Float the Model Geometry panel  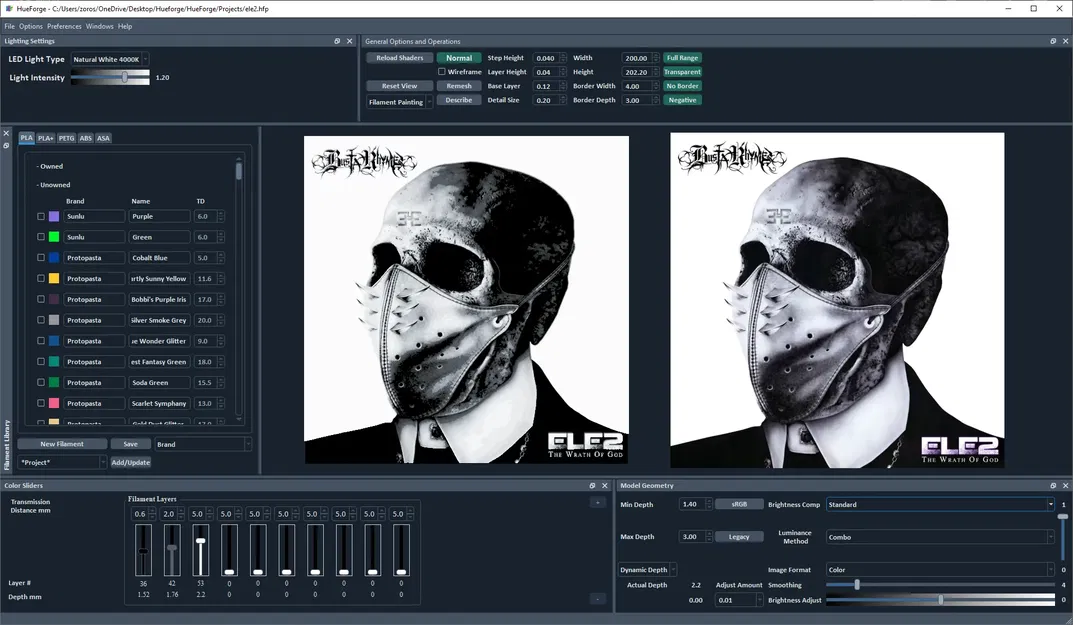coord(1052,486)
